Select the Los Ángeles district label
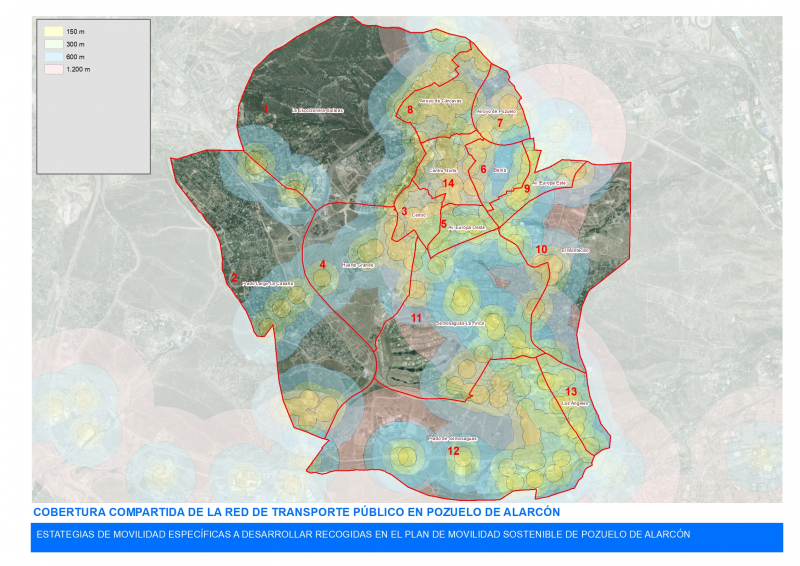 point(575,403)
